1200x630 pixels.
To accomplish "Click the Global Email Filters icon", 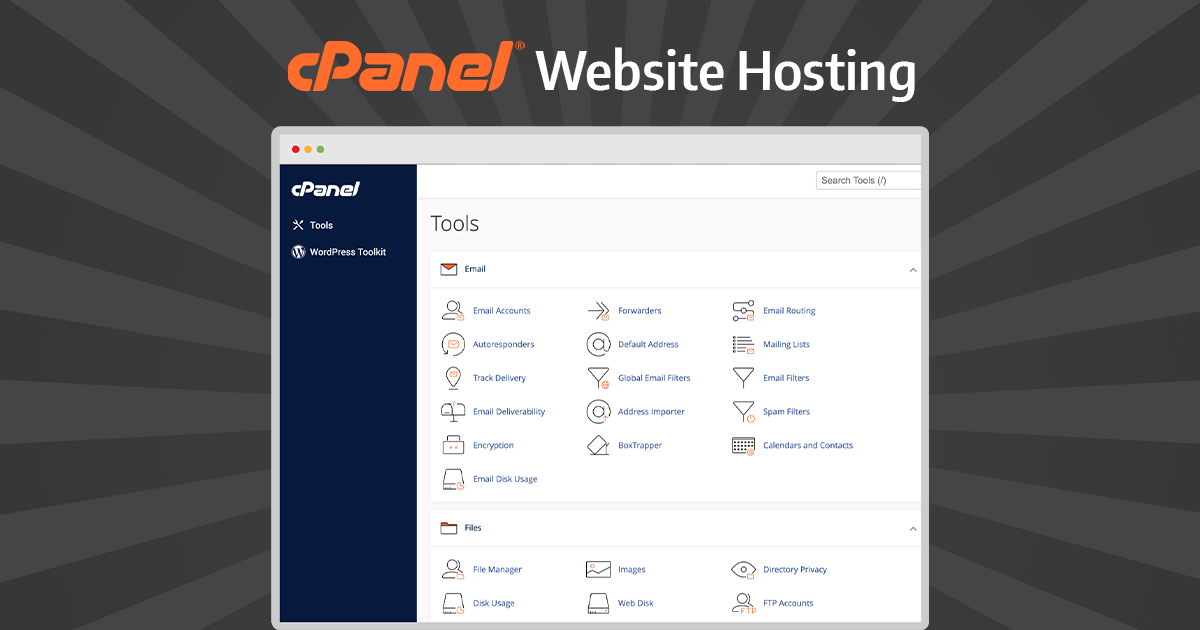I will (598, 378).
